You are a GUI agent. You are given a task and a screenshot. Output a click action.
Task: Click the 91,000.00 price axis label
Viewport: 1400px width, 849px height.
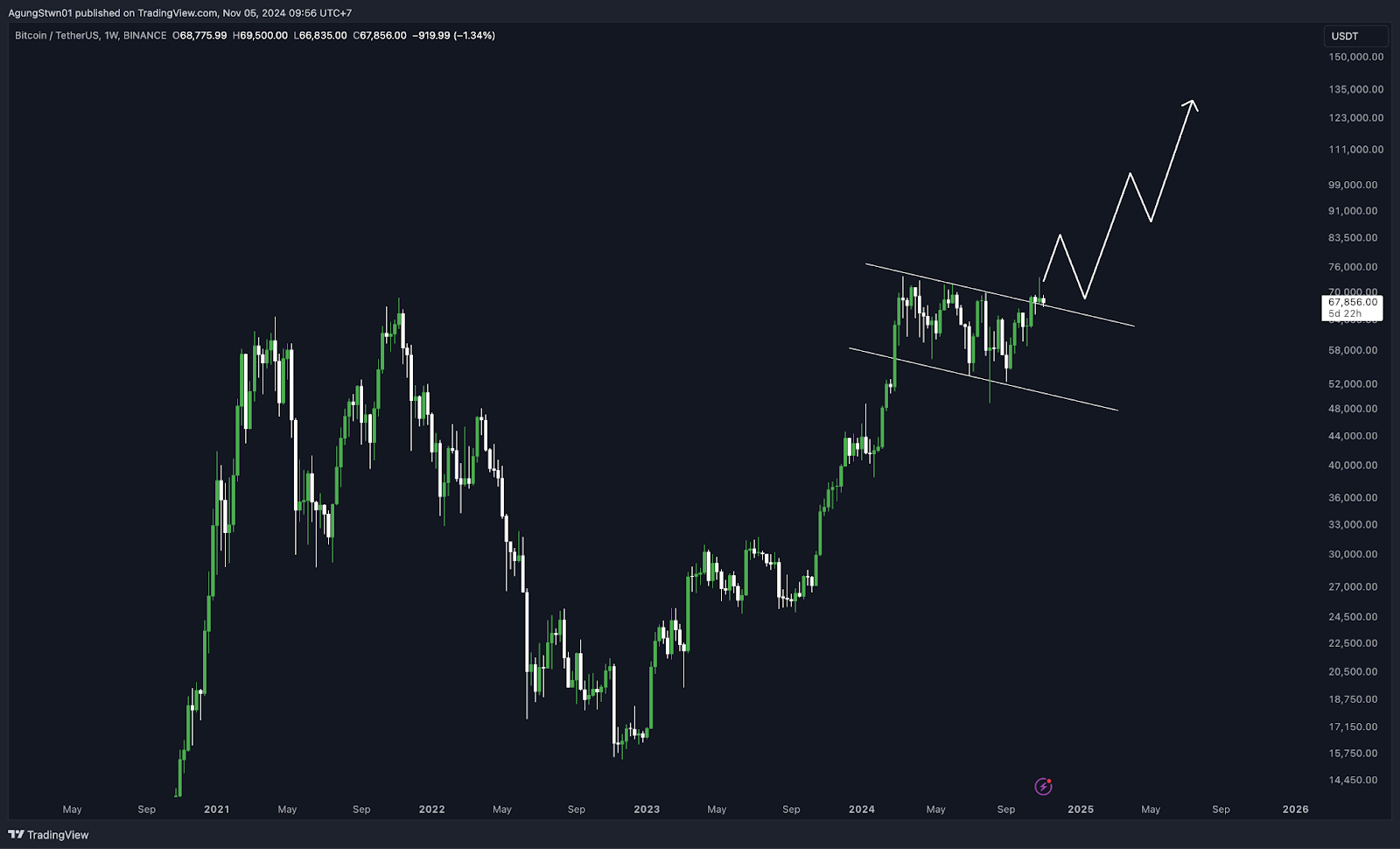(1353, 211)
